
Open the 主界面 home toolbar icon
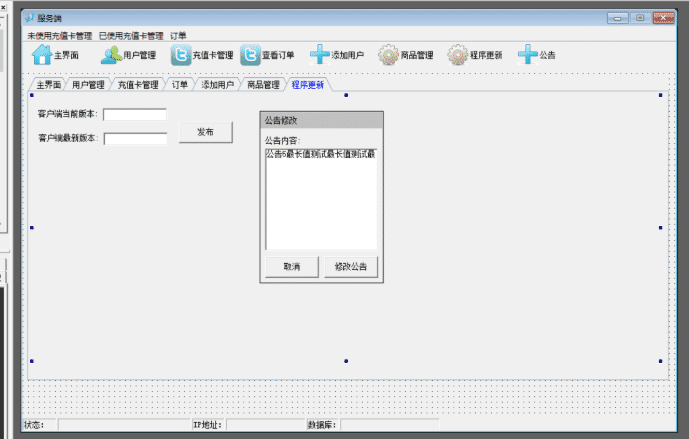point(42,55)
